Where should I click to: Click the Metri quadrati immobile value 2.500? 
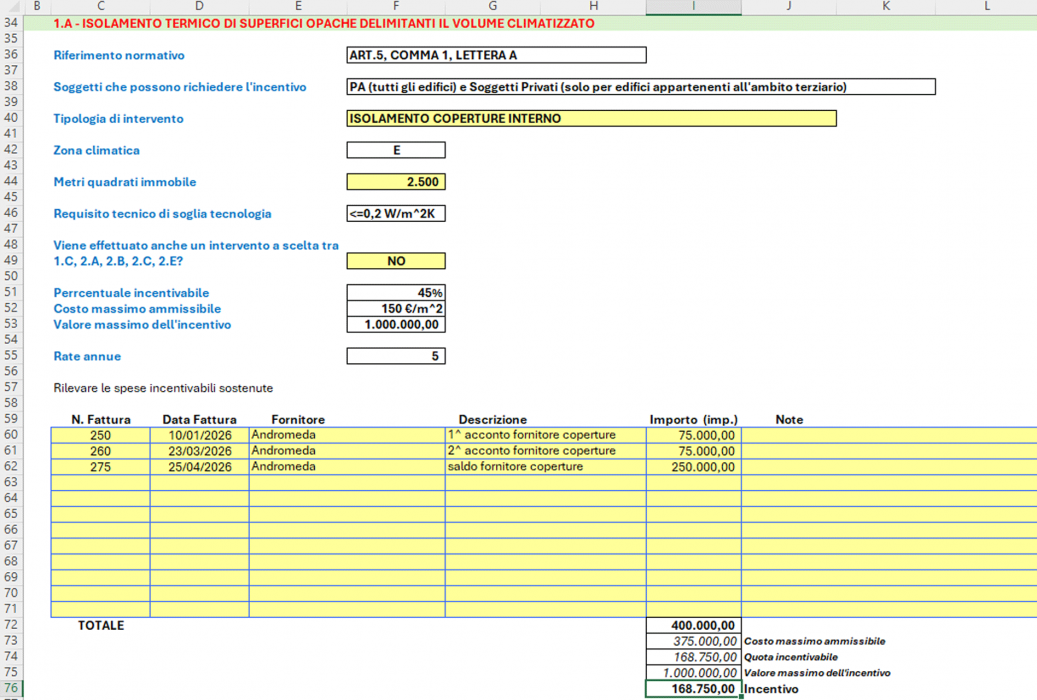(x=396, y=182)
